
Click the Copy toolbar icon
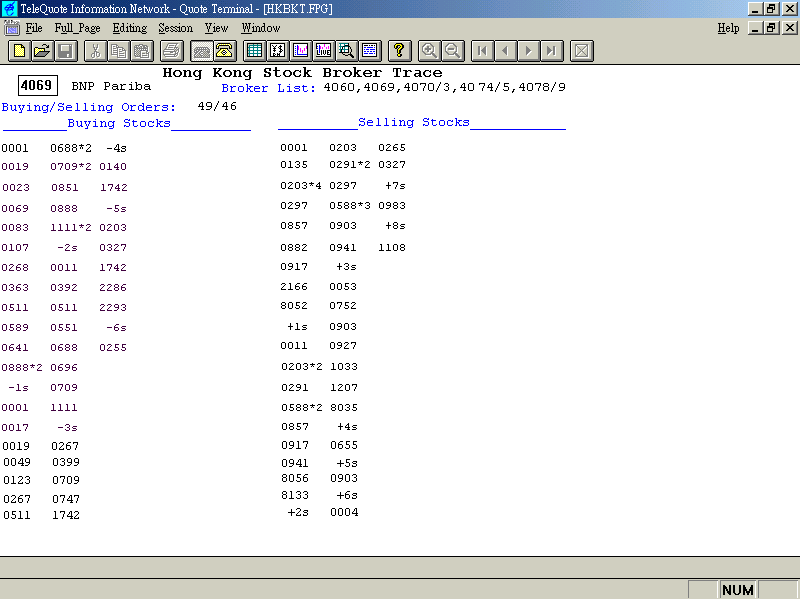(118, 51)
